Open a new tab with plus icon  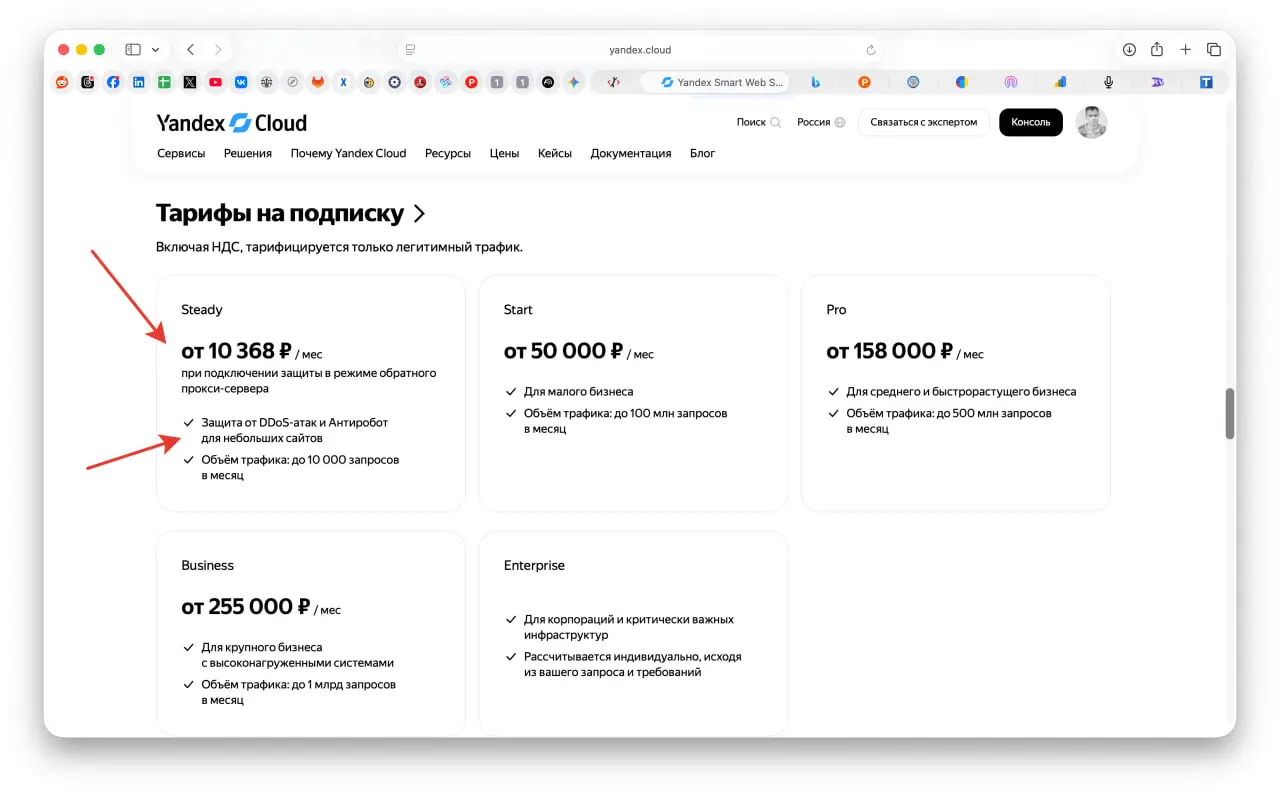(1185, 49)
